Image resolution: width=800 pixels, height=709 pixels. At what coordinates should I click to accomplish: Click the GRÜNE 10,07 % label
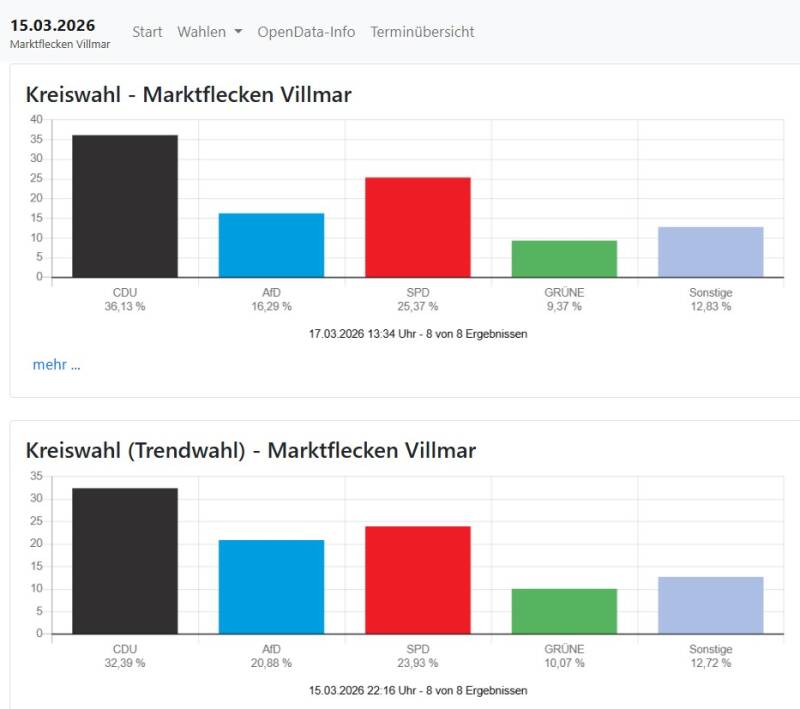point(564,656)
